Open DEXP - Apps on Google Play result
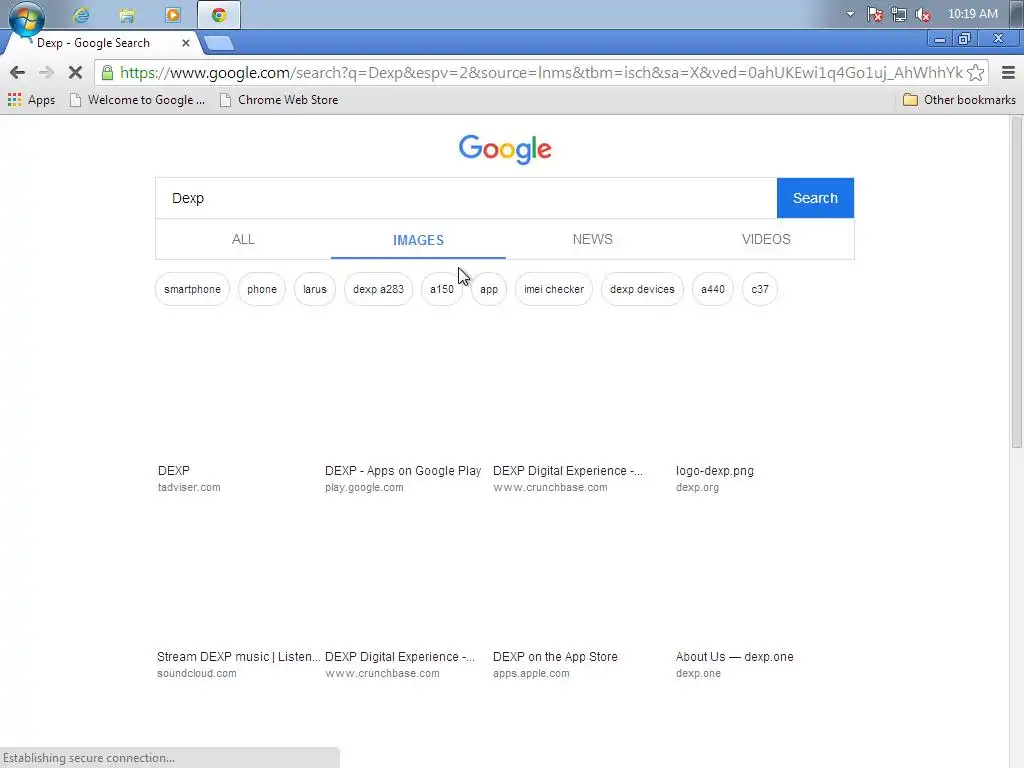Viewport: 1024px width, 768px height. (403, 471)
